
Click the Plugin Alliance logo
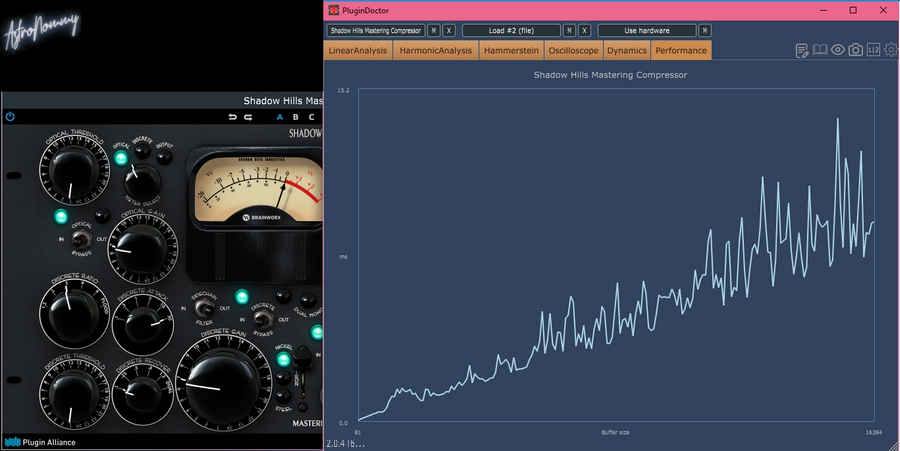(40, 442)
